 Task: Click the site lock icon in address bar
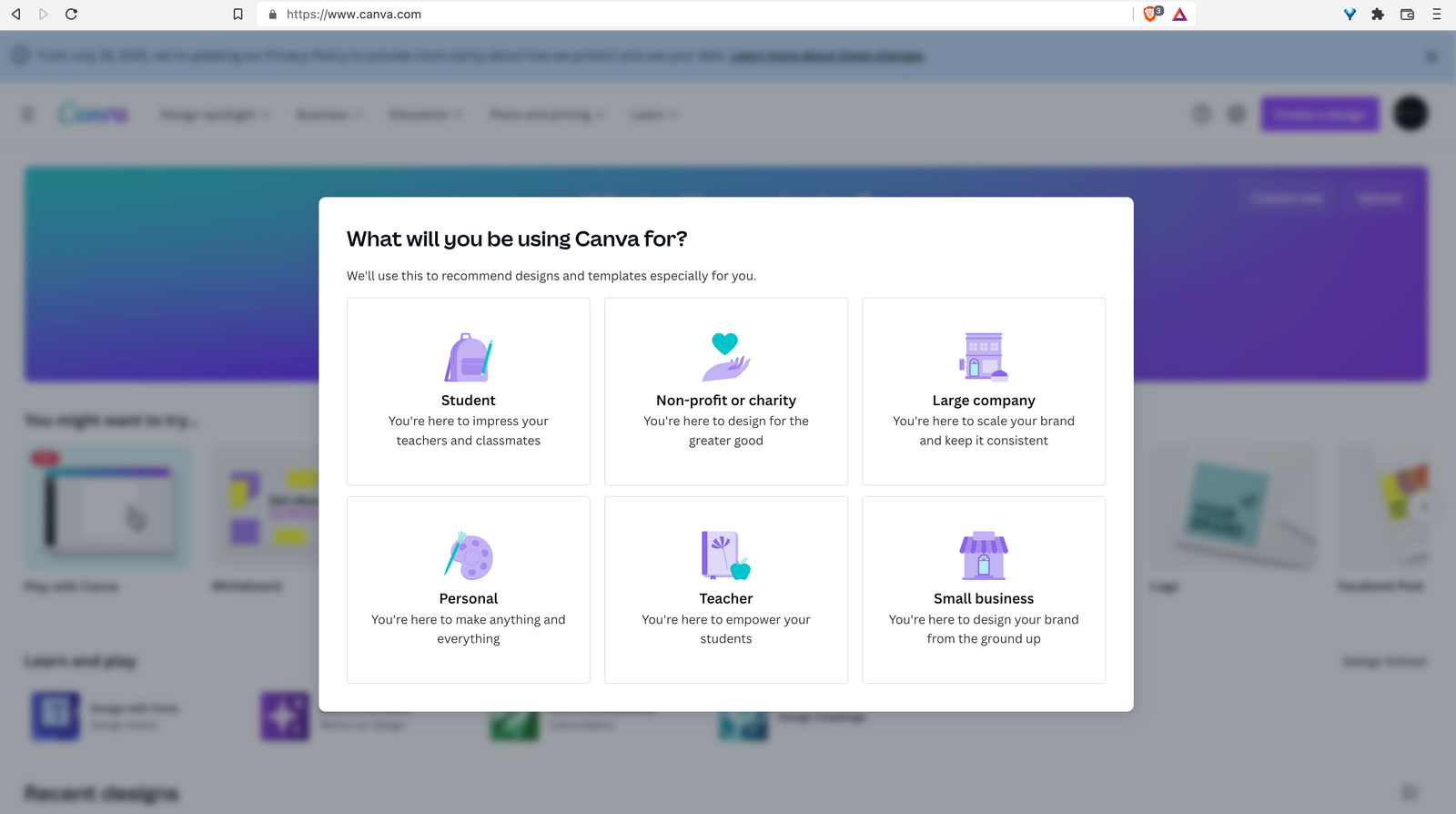[x=272, y=15]
